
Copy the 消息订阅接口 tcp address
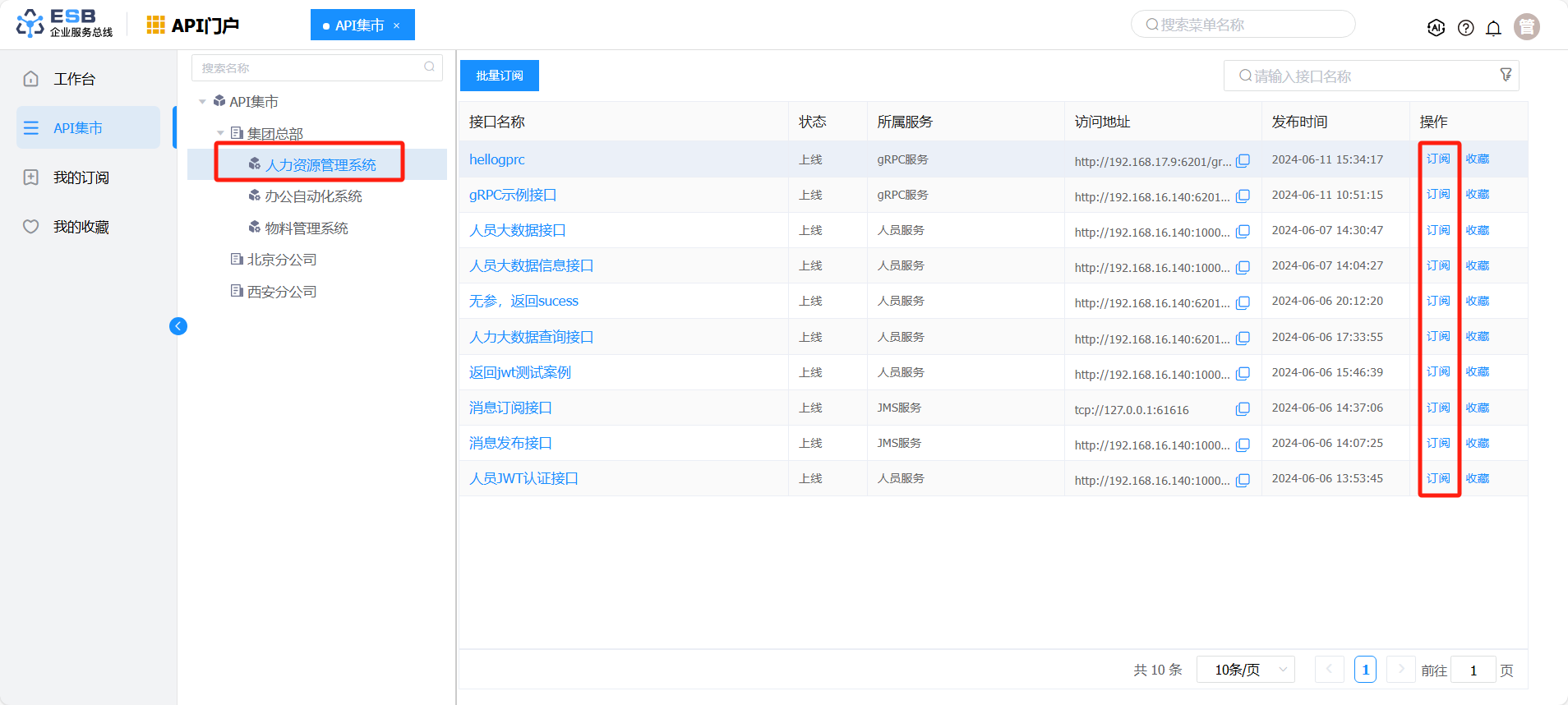pos(1243,409)
